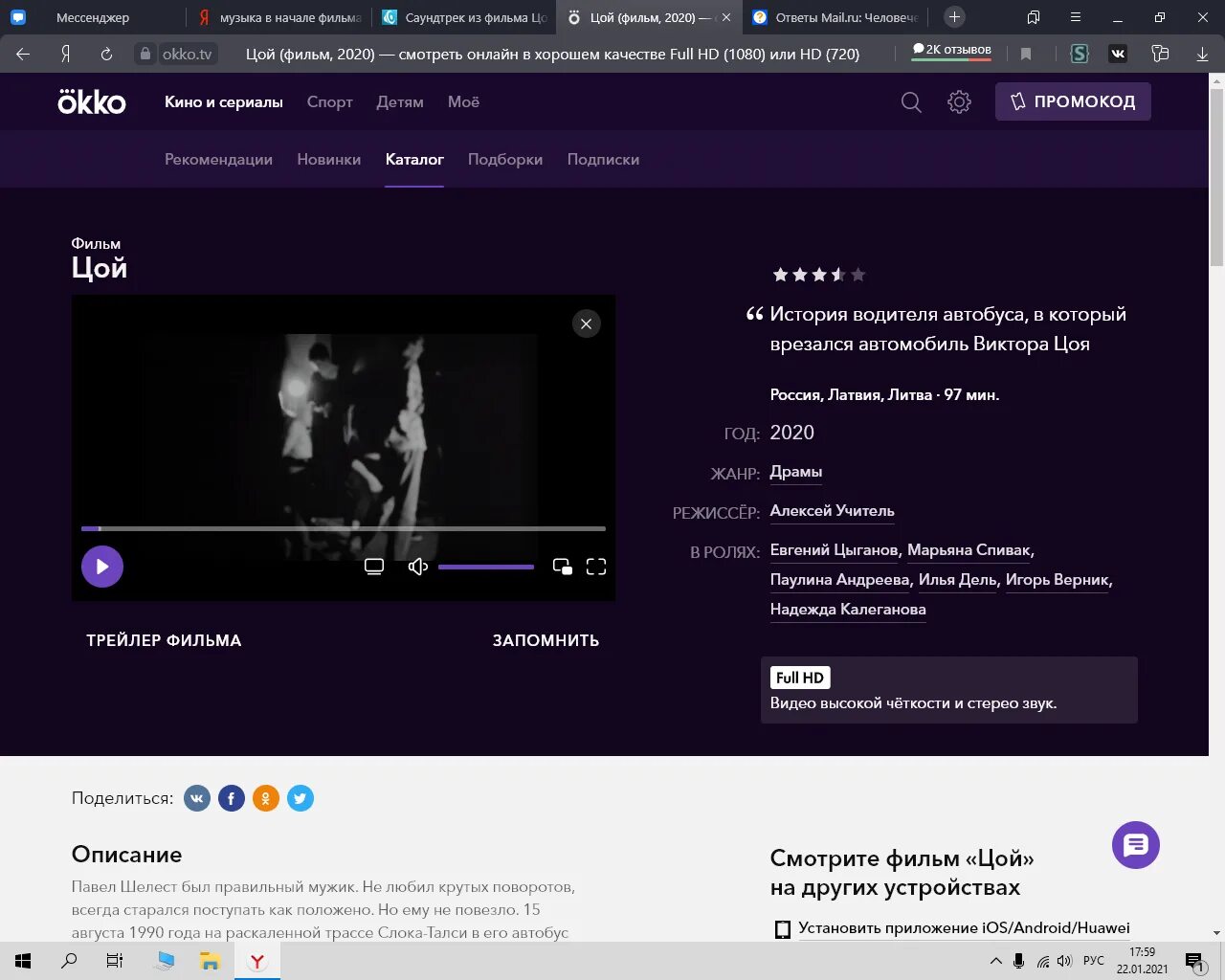Enter fullscreen mode in trailer player
The height and width of the screenshot is (980, 1225).
[596, 567]
